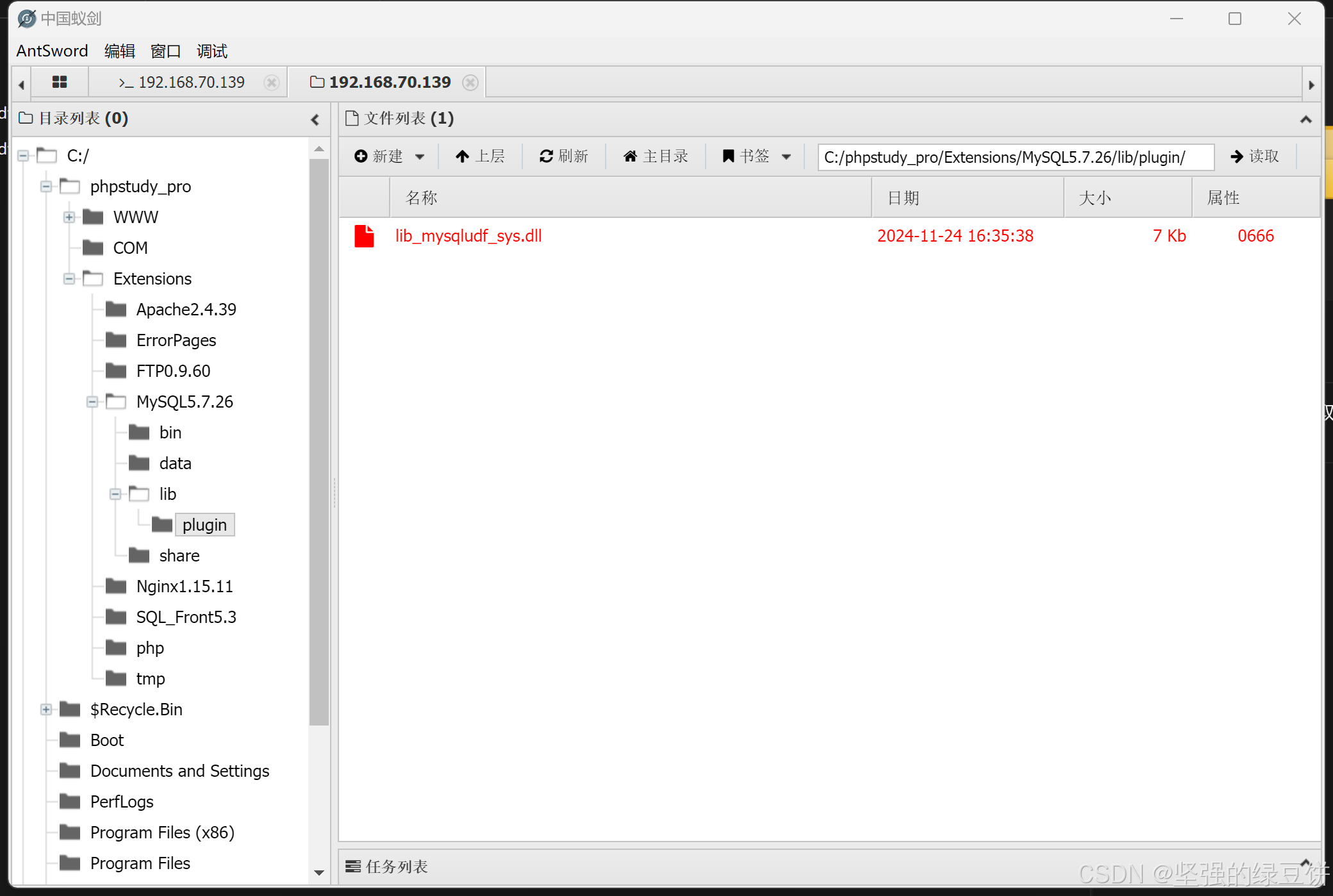Collapse the MySQL5.7.26 tree node

click(x=92, y=402)
